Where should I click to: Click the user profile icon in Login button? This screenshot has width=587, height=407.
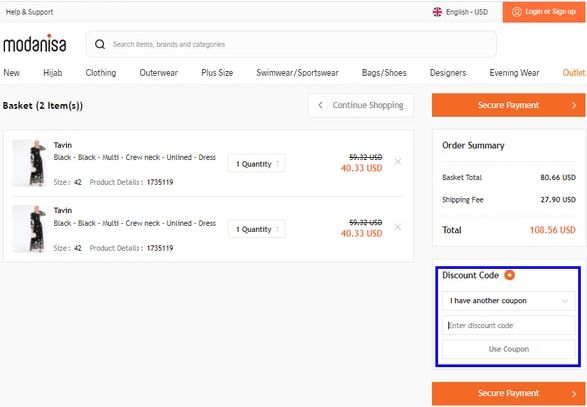click(x=517, y=12)
